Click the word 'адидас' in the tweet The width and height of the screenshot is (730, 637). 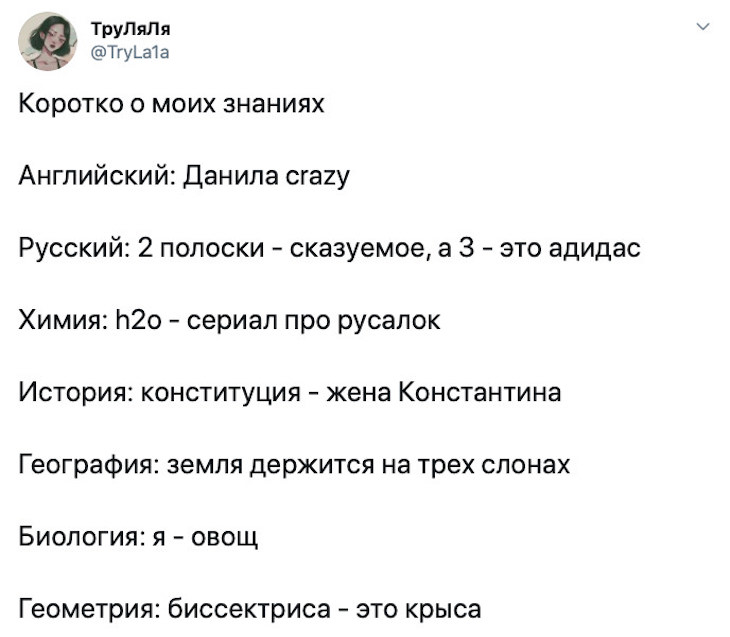[595, 248]
